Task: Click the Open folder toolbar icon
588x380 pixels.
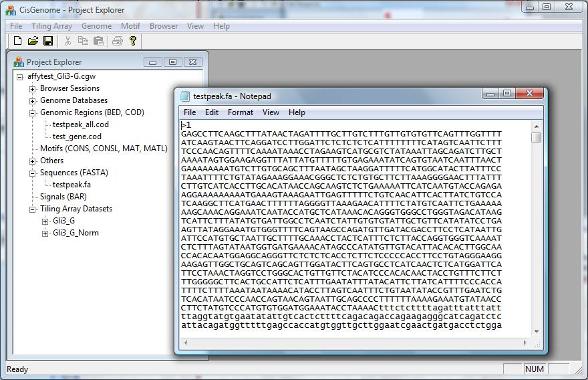Action: click(x=33, y=41)
